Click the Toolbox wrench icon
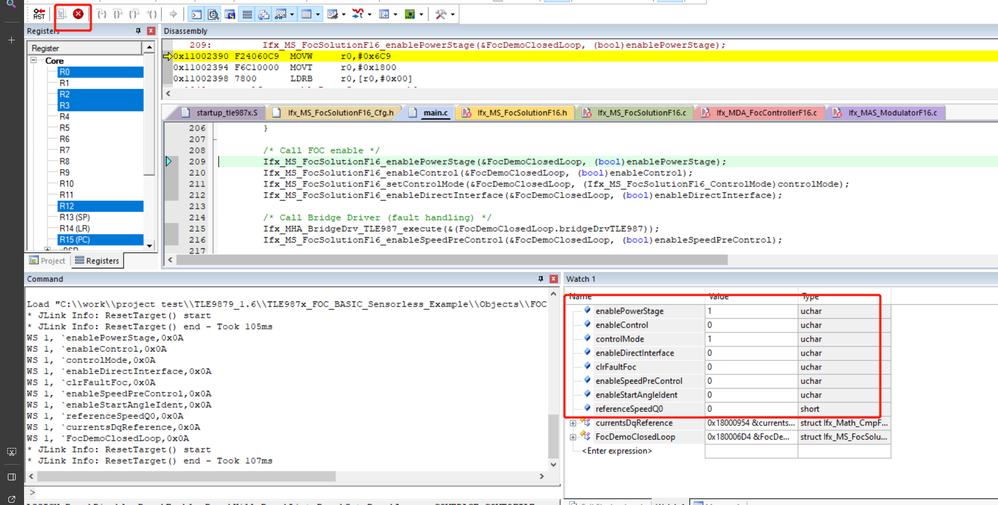The image size is (998, 505). click(440, 14)
